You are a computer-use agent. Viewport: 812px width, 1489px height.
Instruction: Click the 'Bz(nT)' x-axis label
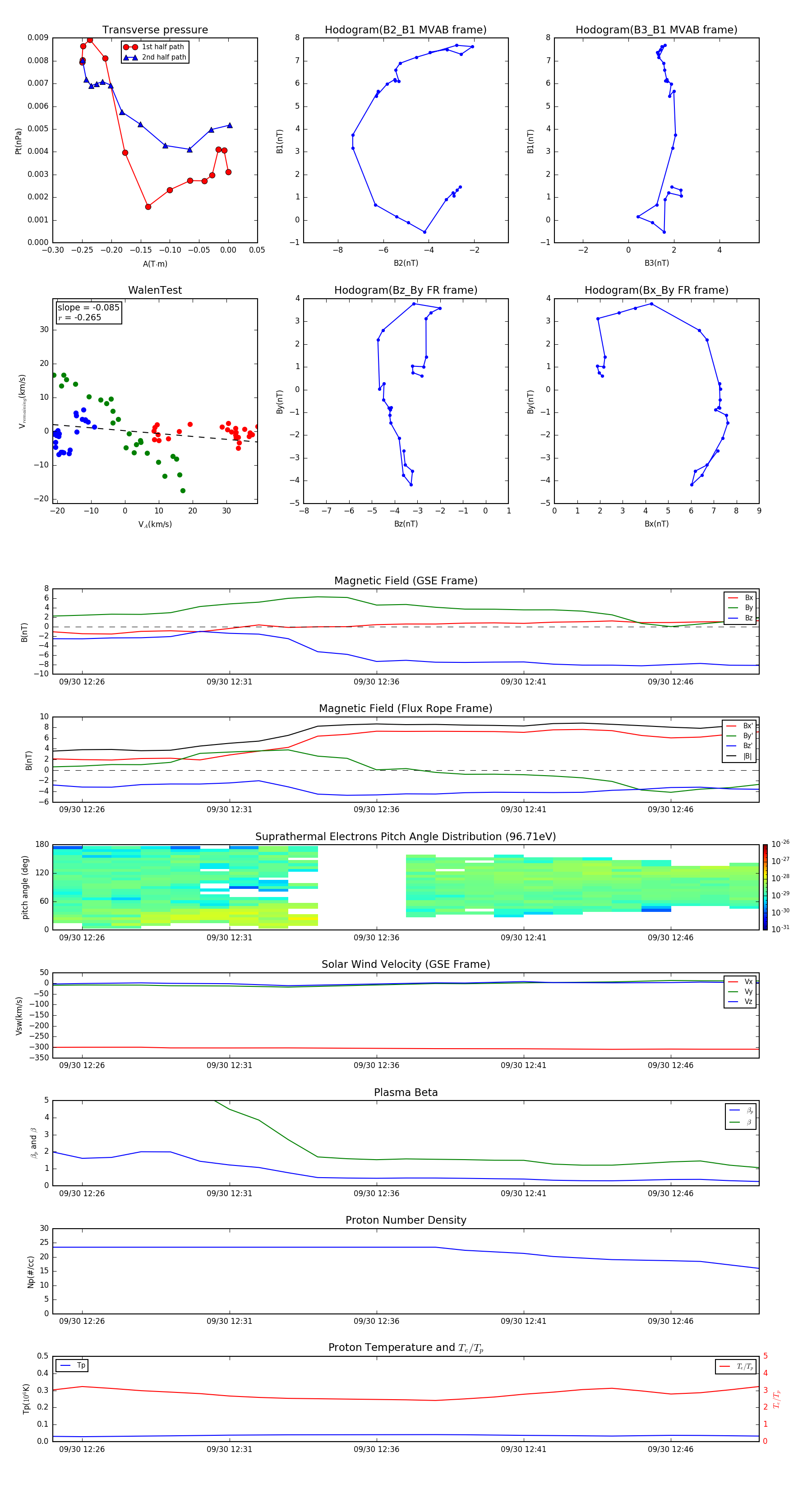coord(406,524)
